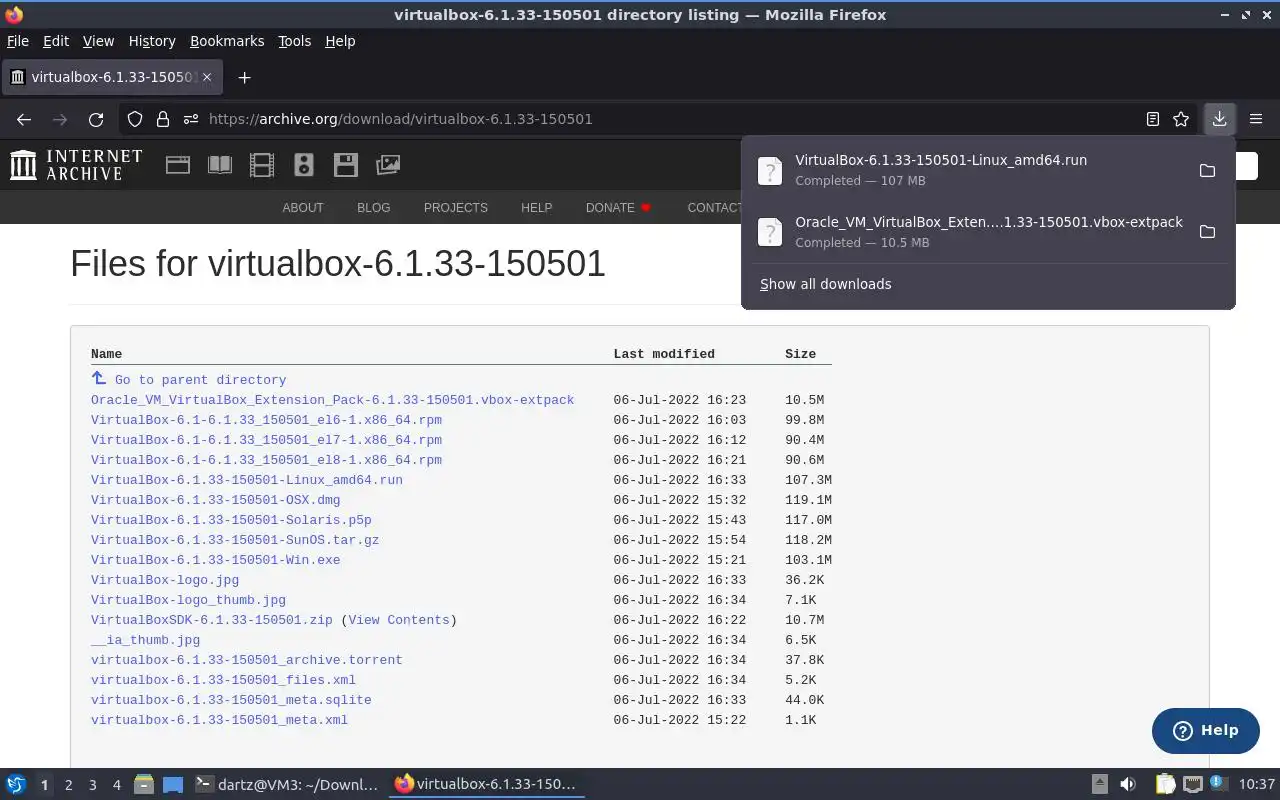Select the virtualbox-6.1.33-150501 browser tab
This screenshot has height=800, width=1280.
pos(111,77)
